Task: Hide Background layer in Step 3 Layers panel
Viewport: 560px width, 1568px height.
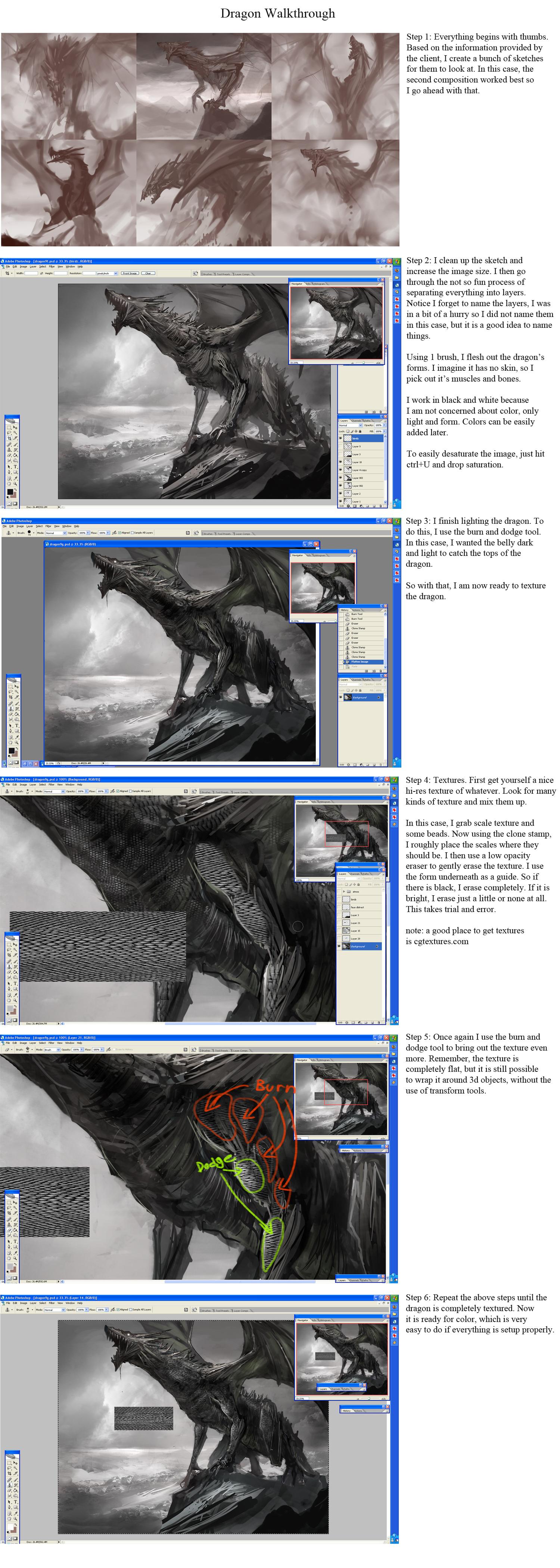Action: pyautogui.click(x=341, y=697)
